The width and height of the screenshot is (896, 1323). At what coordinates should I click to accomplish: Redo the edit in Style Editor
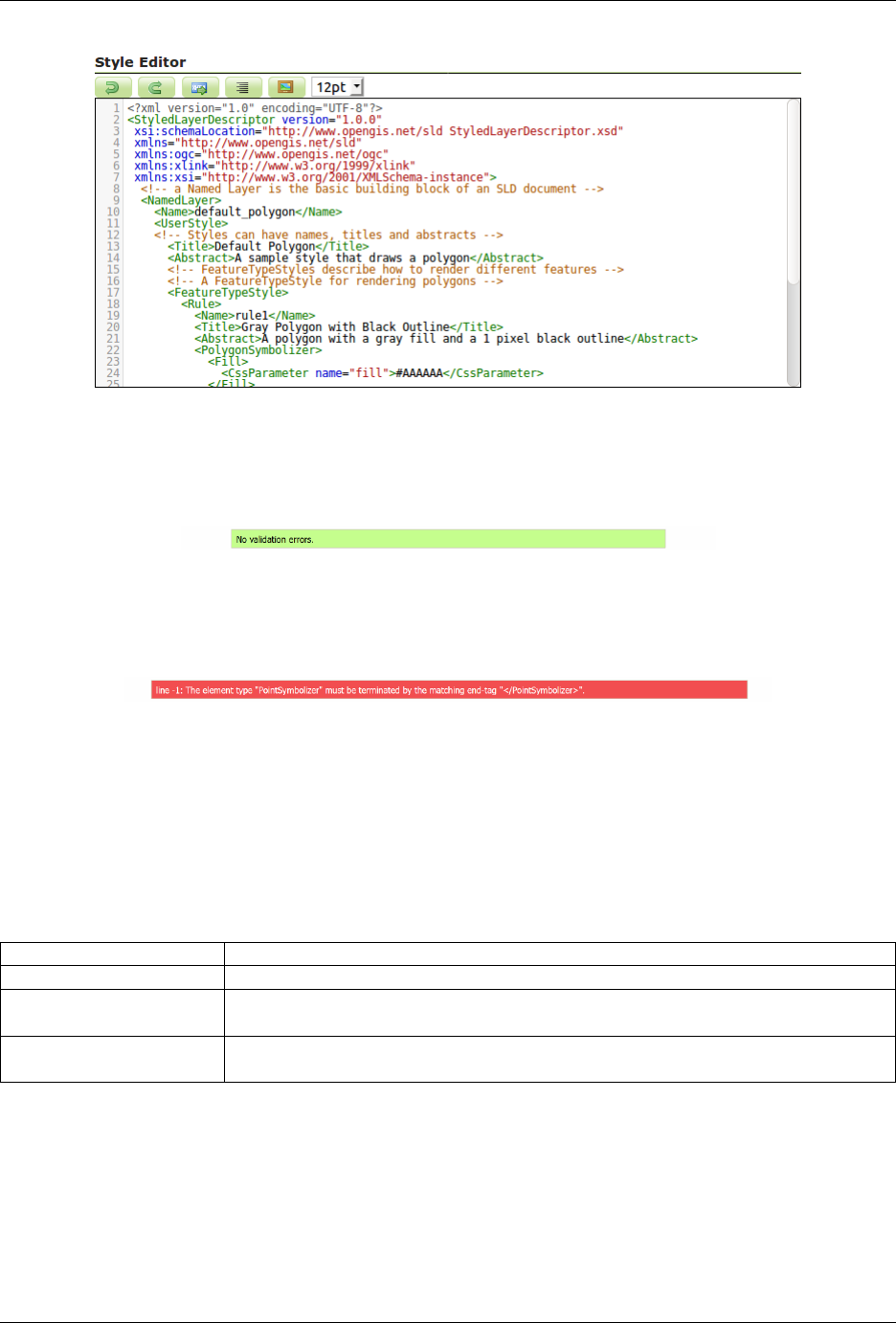point(156,87)
